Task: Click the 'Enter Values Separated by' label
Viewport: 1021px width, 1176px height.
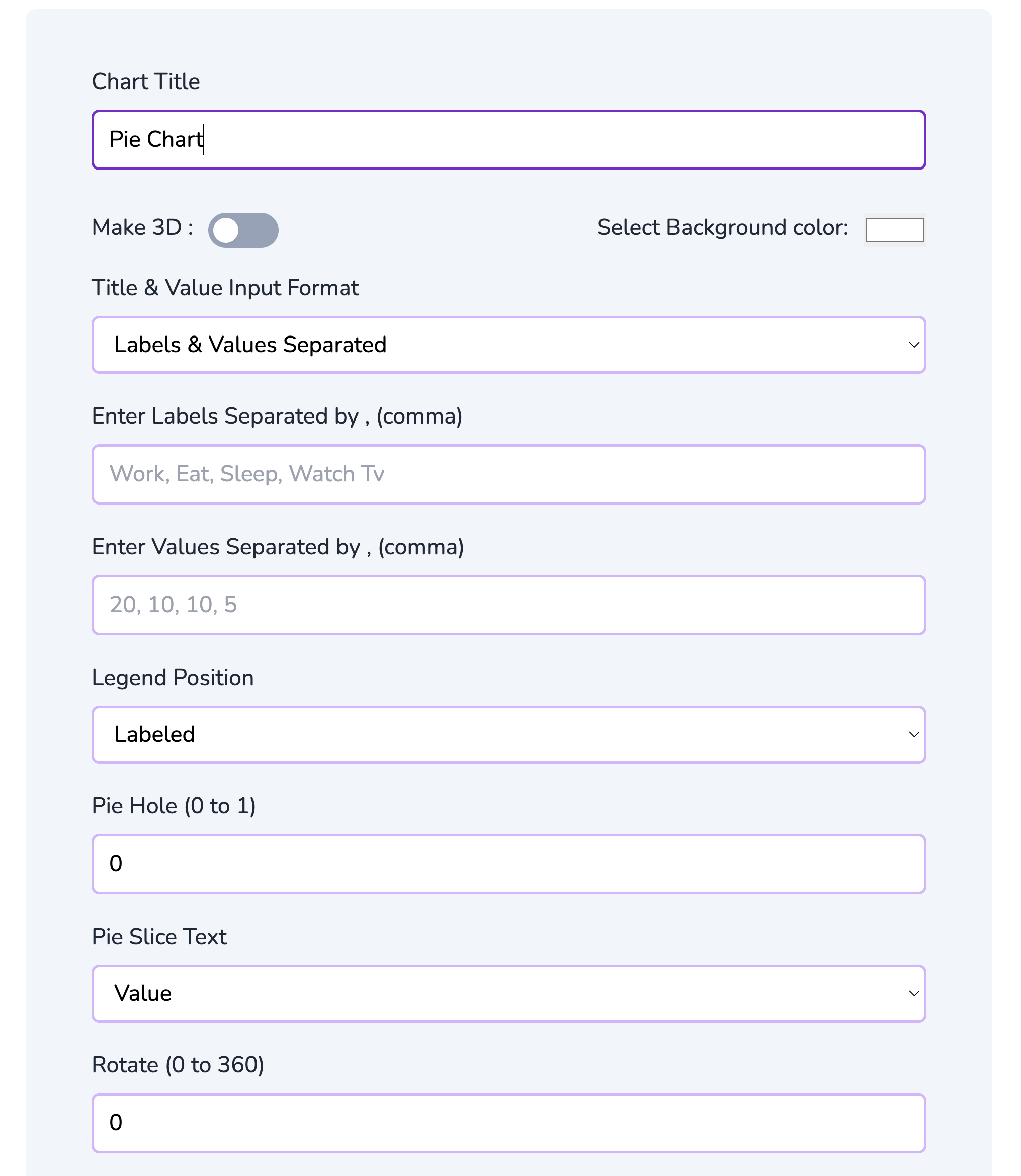Action: [x=278, y=547]
